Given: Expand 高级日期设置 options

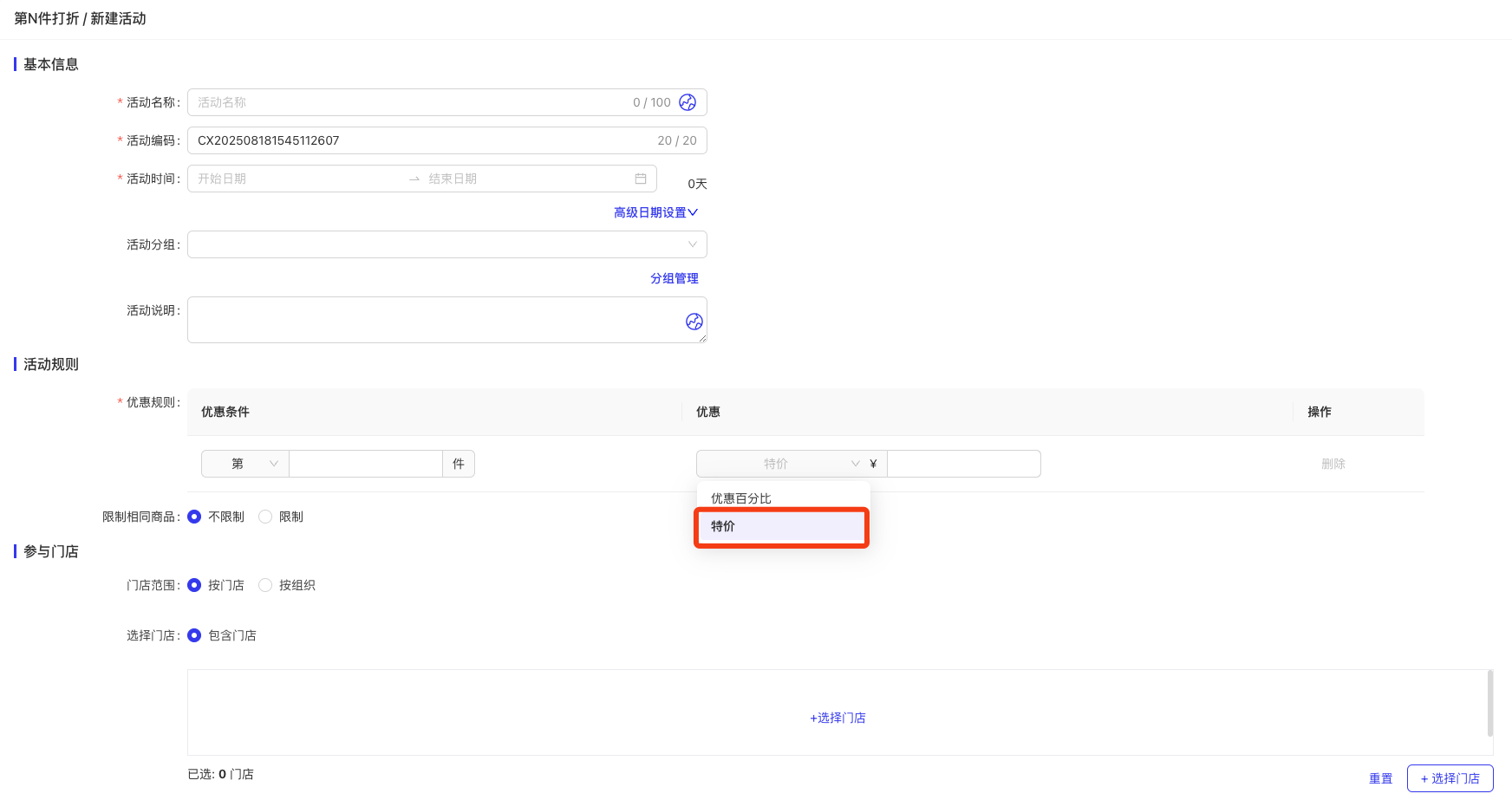Looking at the screenshot, I should tap(655, 212).
